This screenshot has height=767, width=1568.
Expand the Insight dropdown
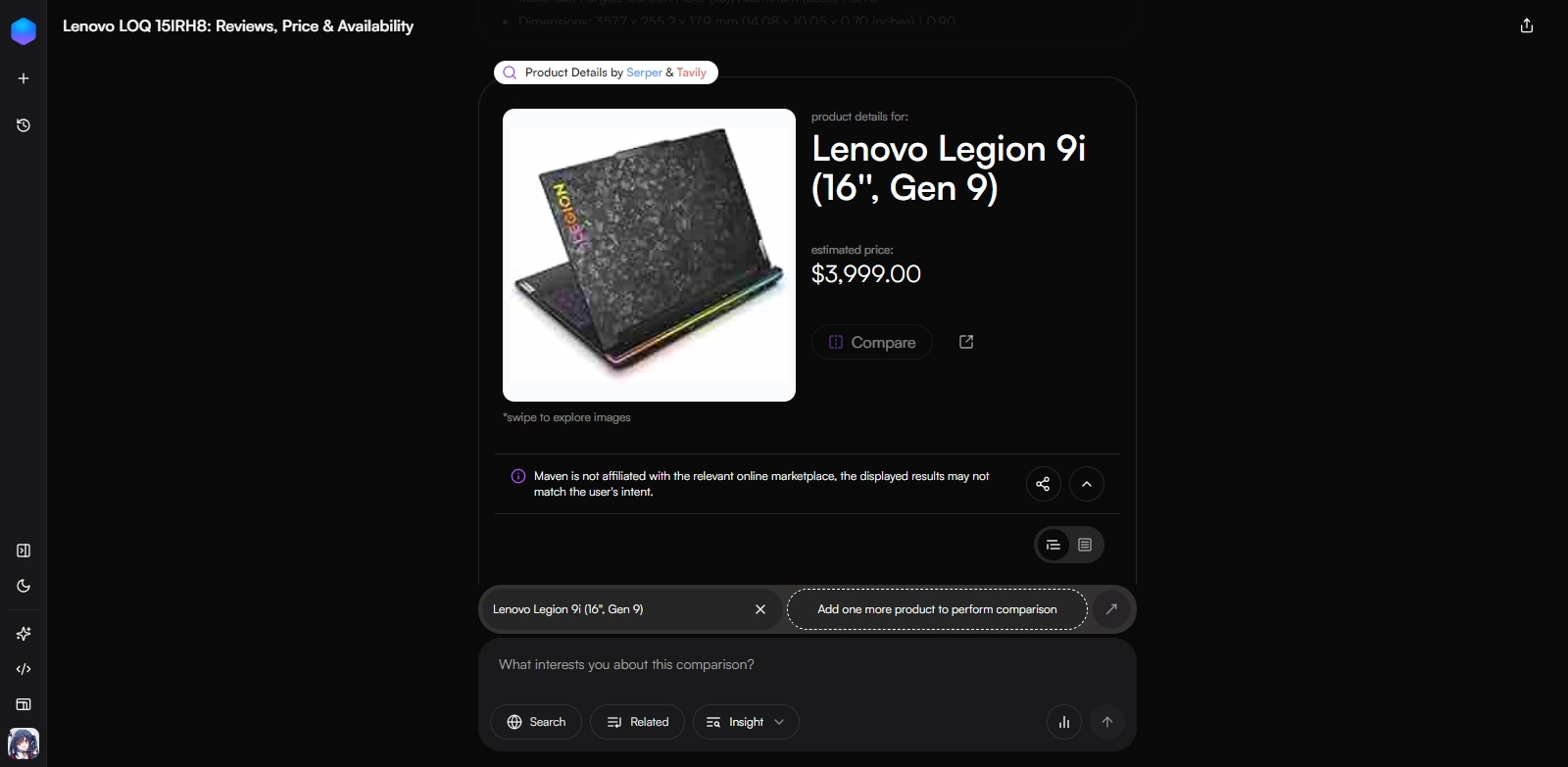tap(746, 722)
